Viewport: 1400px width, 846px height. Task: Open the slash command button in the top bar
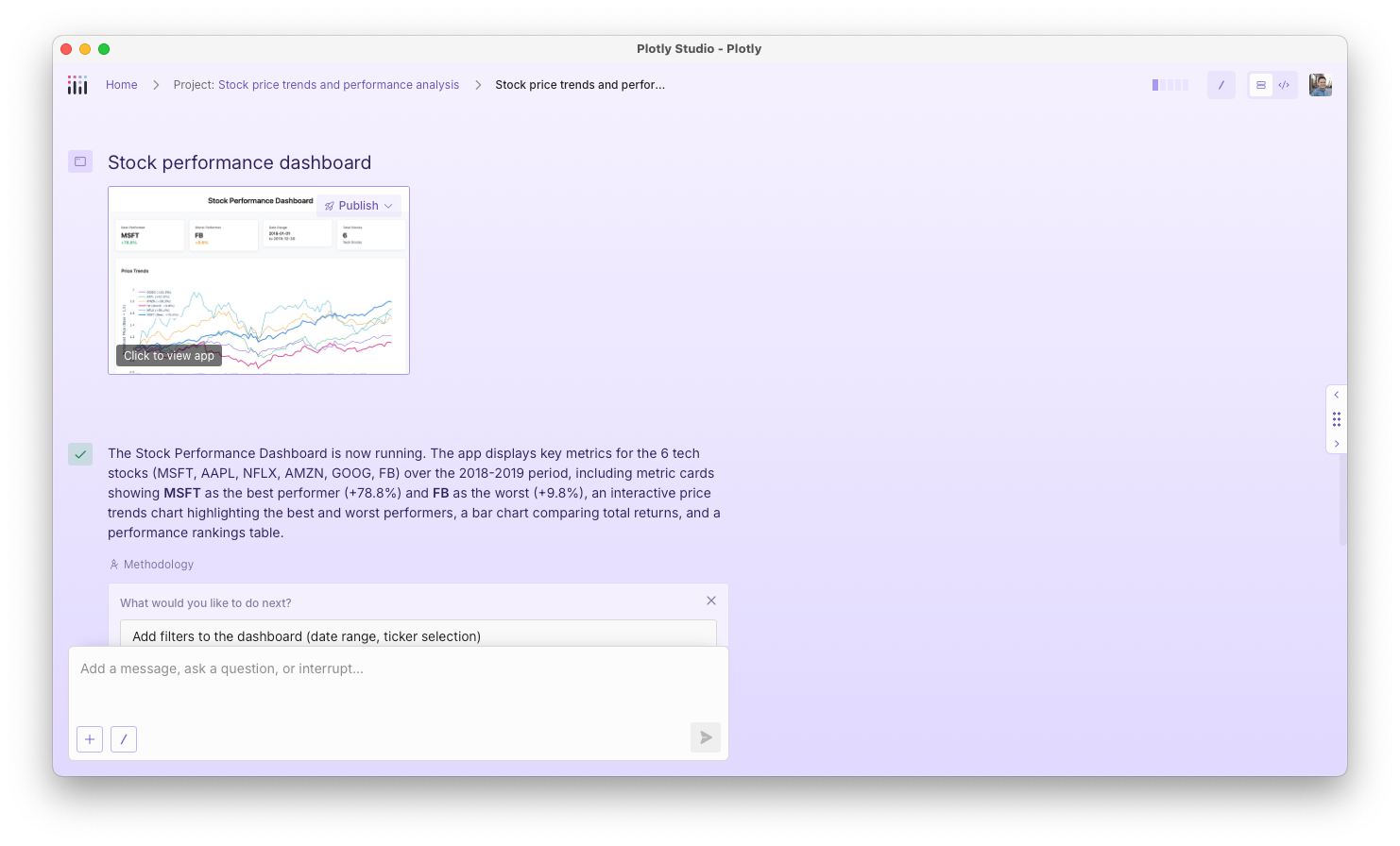coord(1221,85)
